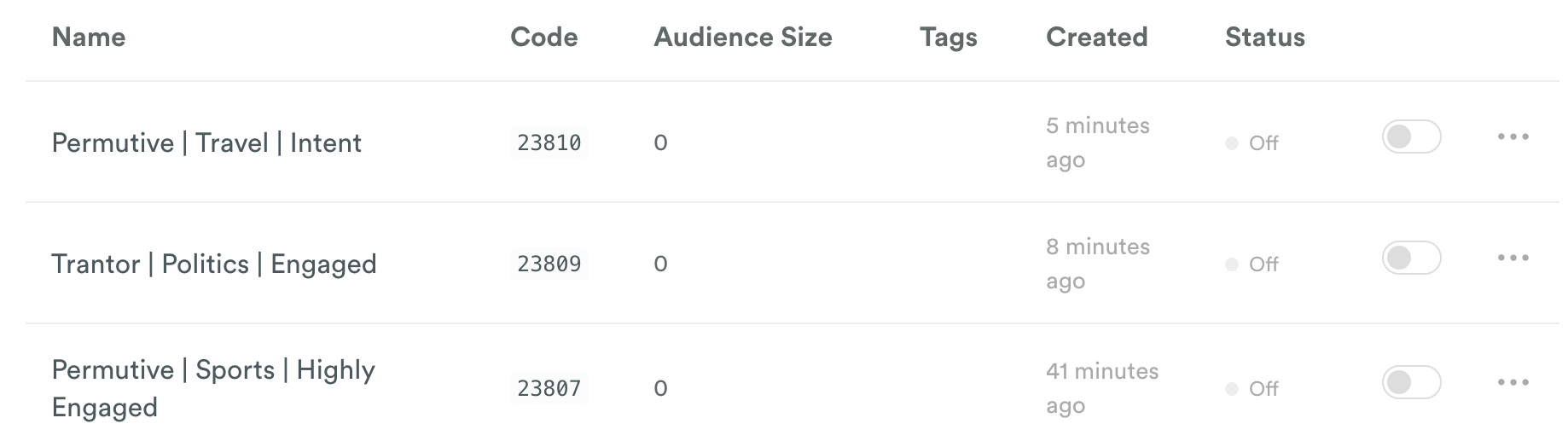Click the Tags column header
The image size is (1568, 447).
click(x=949, y=37)
